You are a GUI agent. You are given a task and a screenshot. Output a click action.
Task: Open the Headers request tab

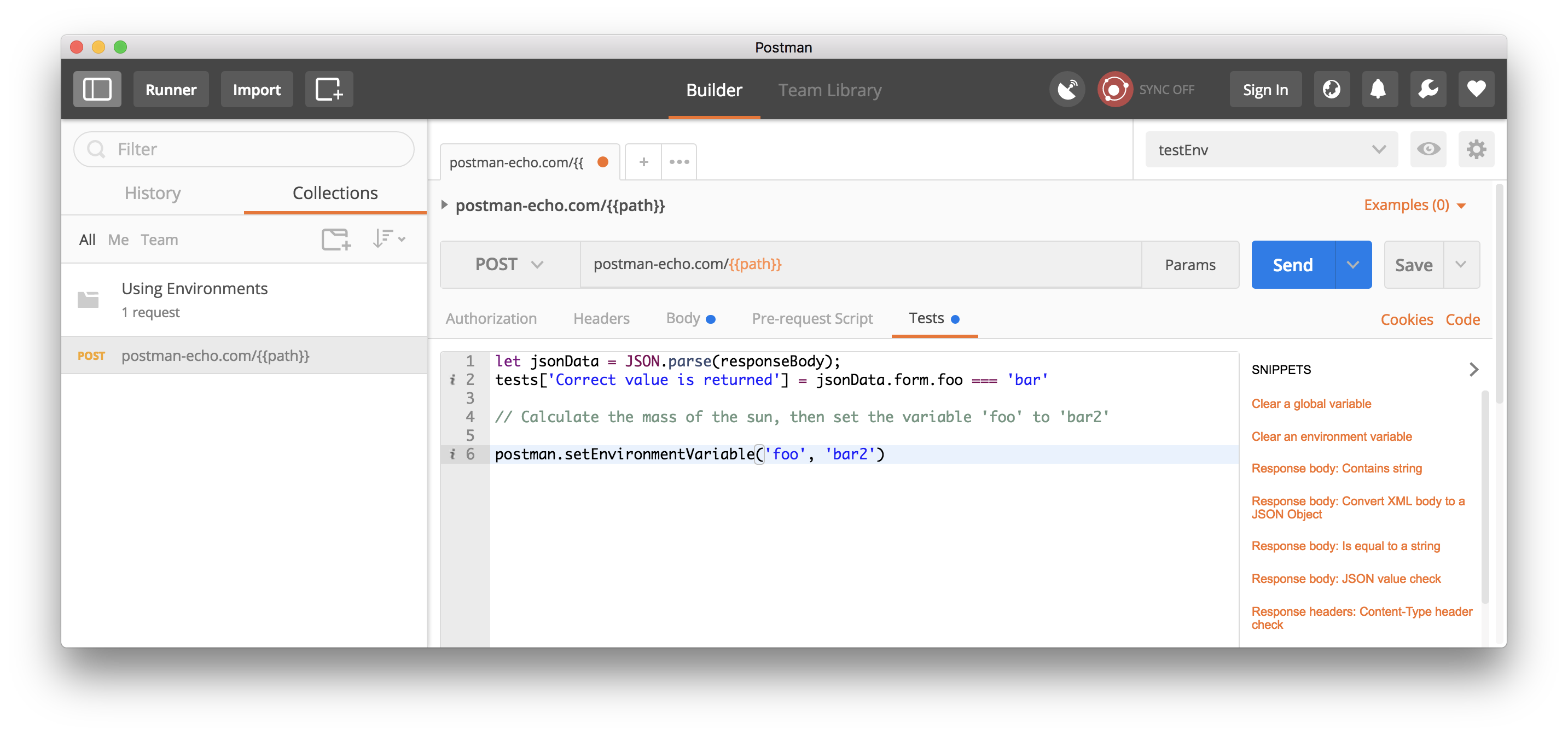601,318
